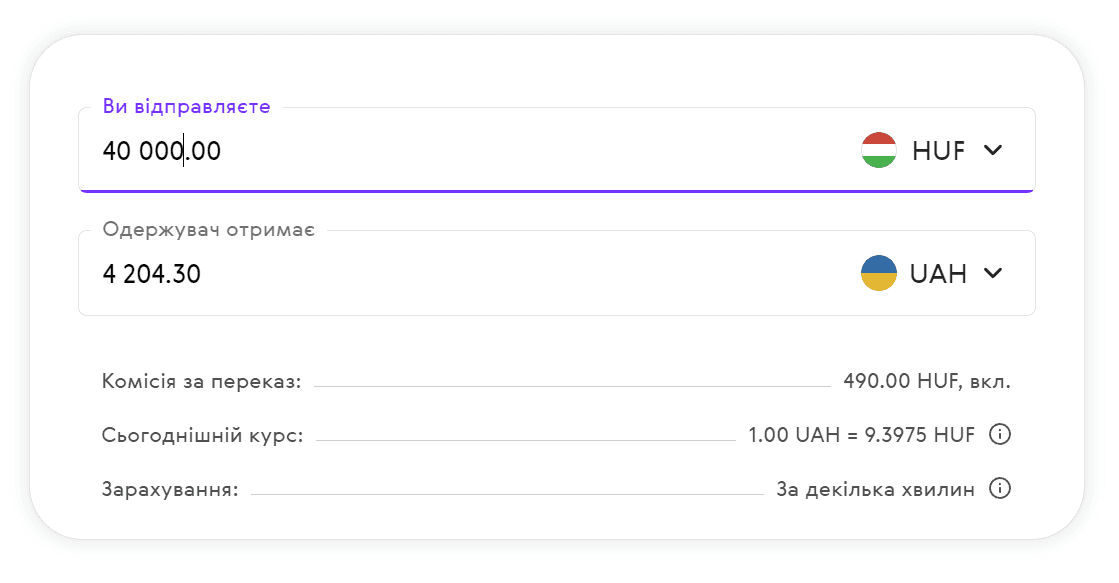This screenshot has height=583, width=1119.
Task: Click the HUF currency code label
Action: click(x=938, y=151)
